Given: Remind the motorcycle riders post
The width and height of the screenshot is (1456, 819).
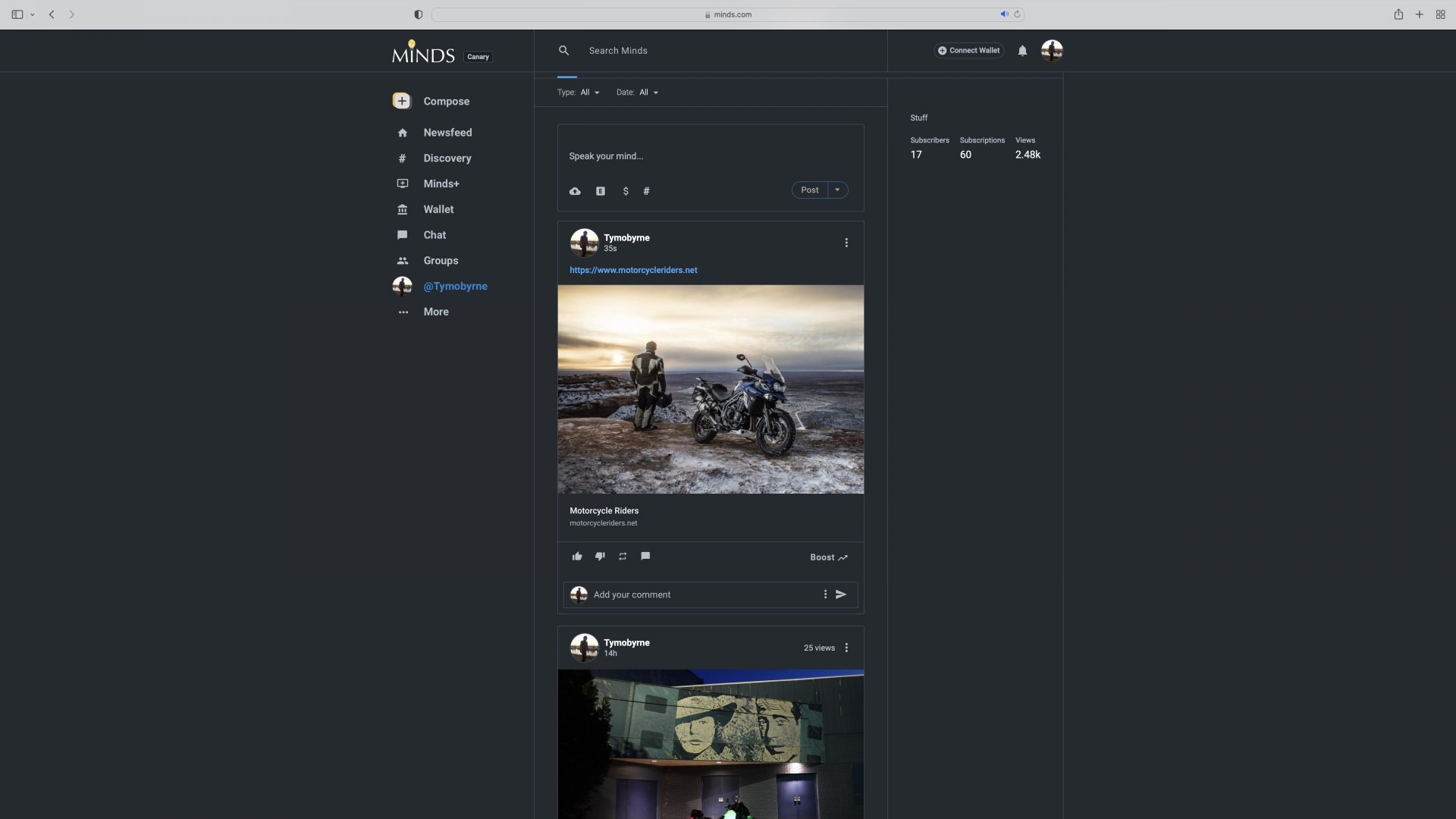Looking at the screenshot, I should pyautogui.click(x=623, y=557).
